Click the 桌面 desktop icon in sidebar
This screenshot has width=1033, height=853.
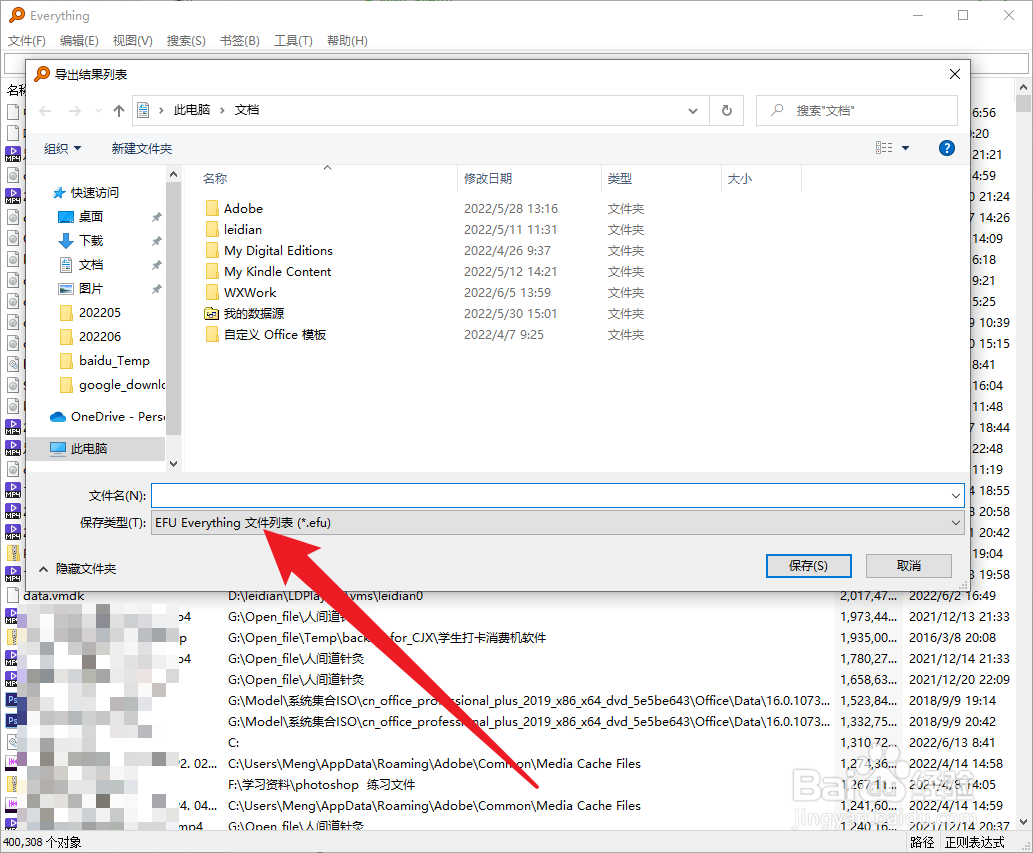66,217
